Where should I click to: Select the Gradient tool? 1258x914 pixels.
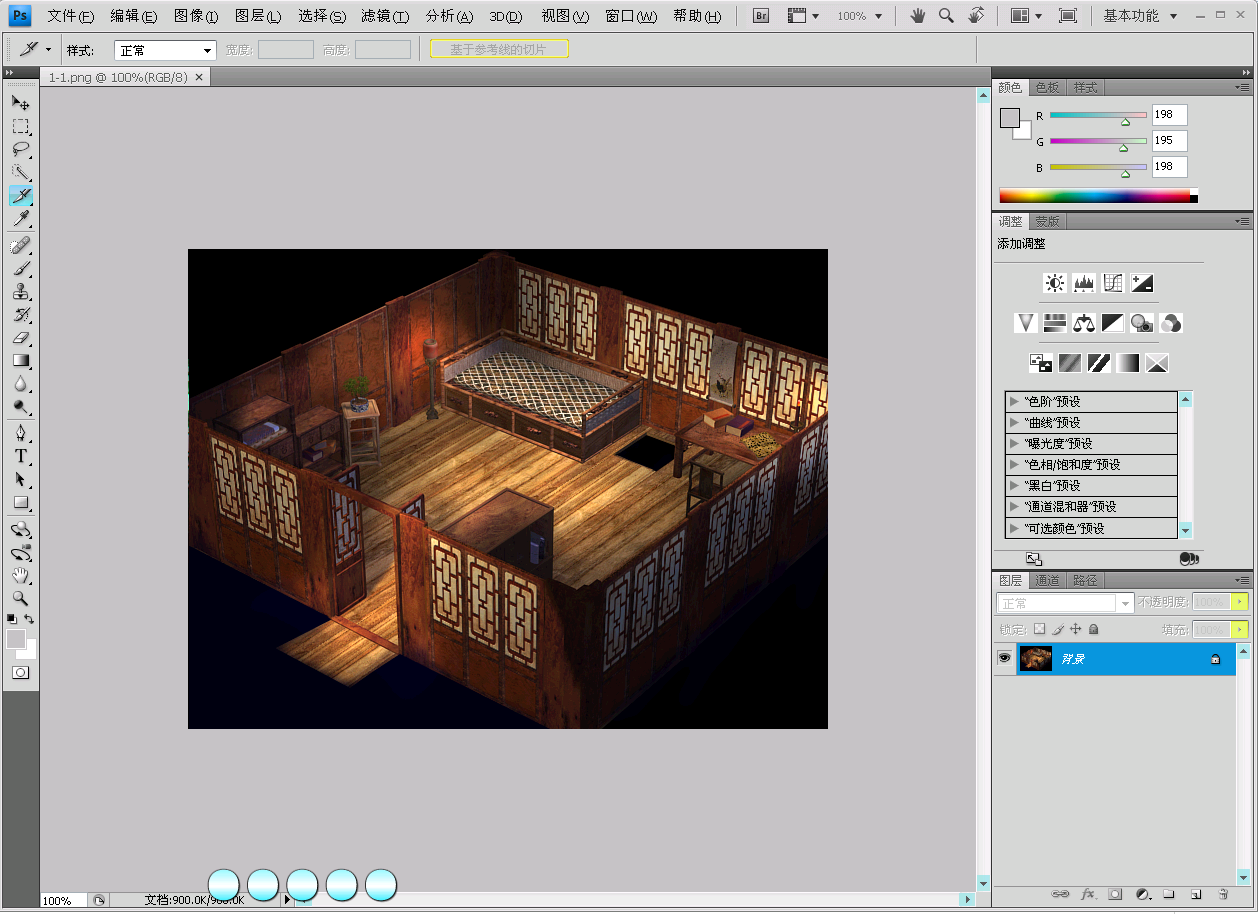click(20, 361)
